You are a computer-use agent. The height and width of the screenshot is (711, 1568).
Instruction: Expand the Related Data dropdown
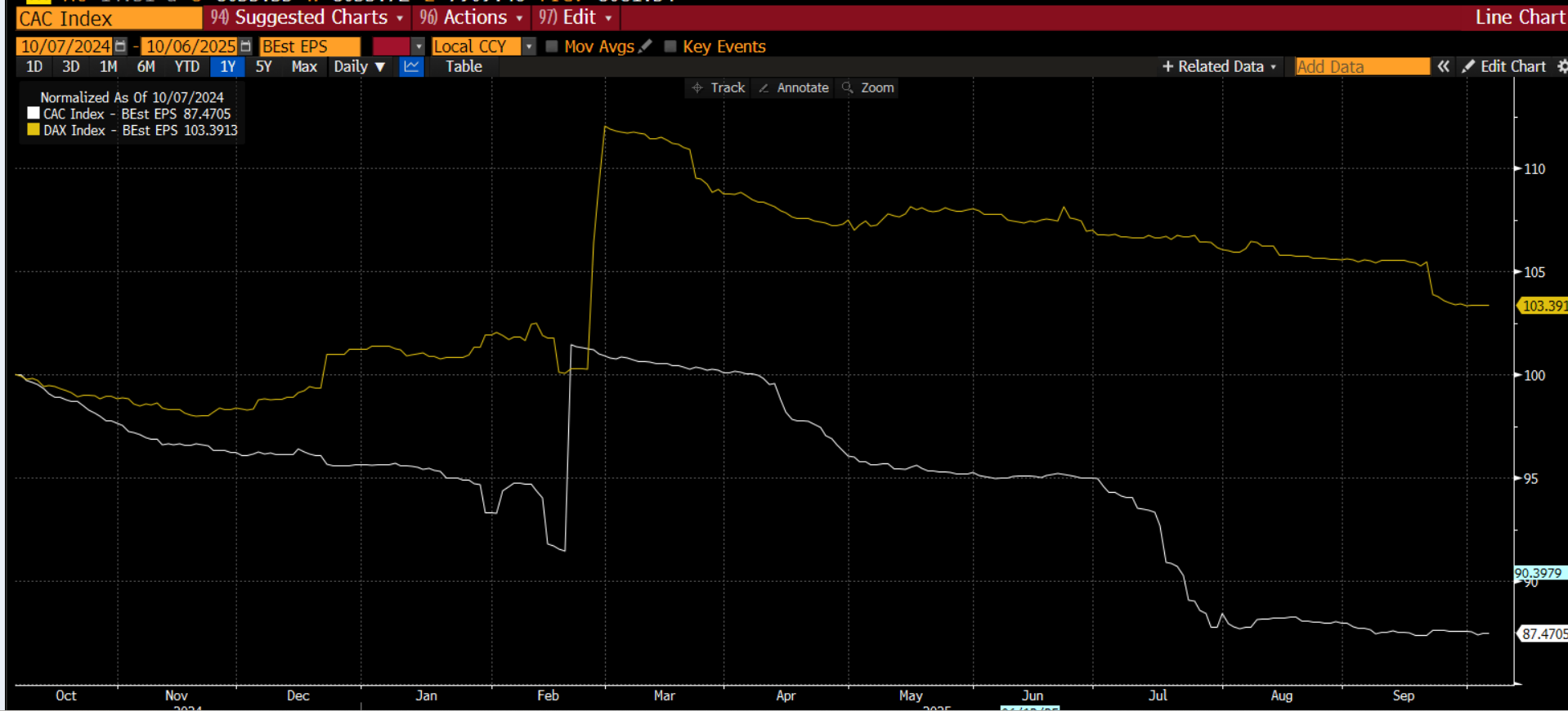click(x=1219, y=67)
